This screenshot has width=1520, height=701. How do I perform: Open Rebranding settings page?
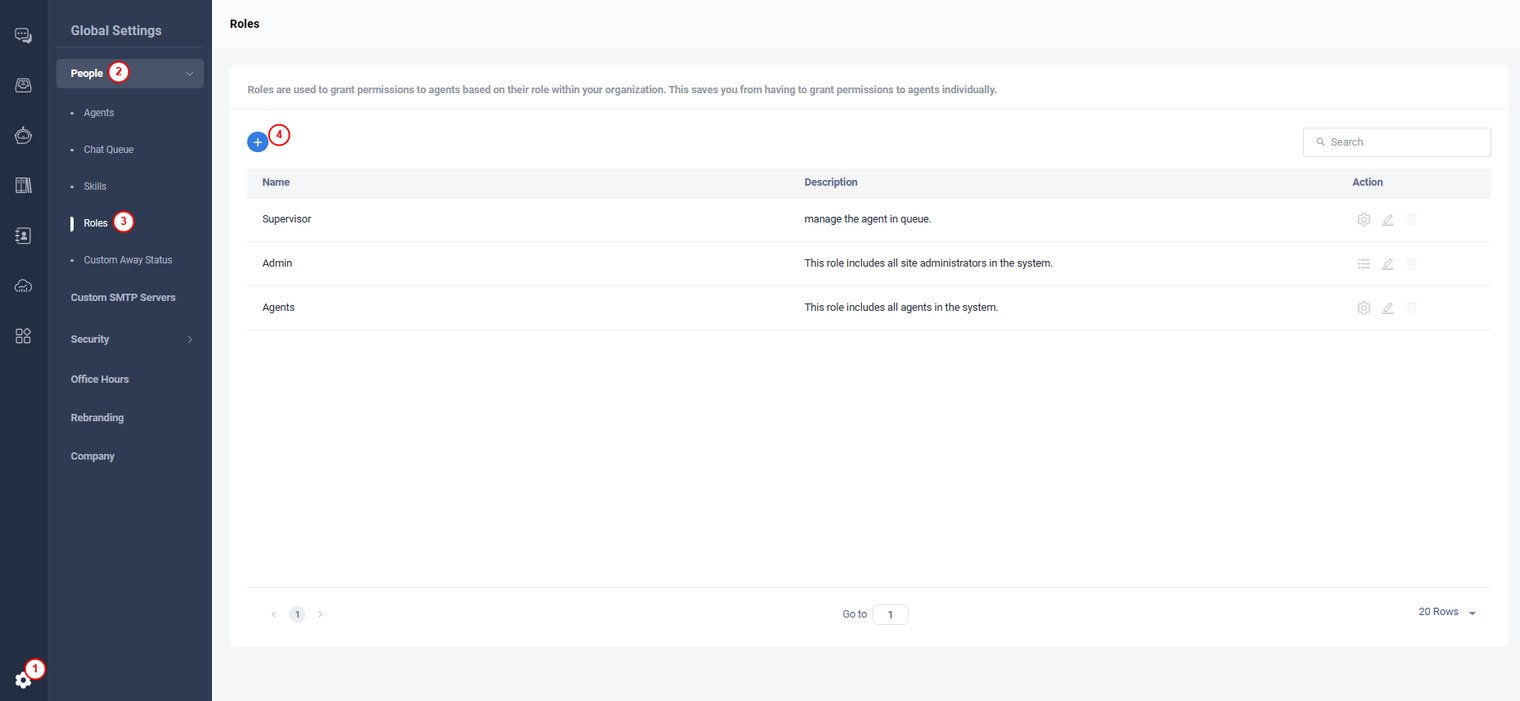pos(97,418)
